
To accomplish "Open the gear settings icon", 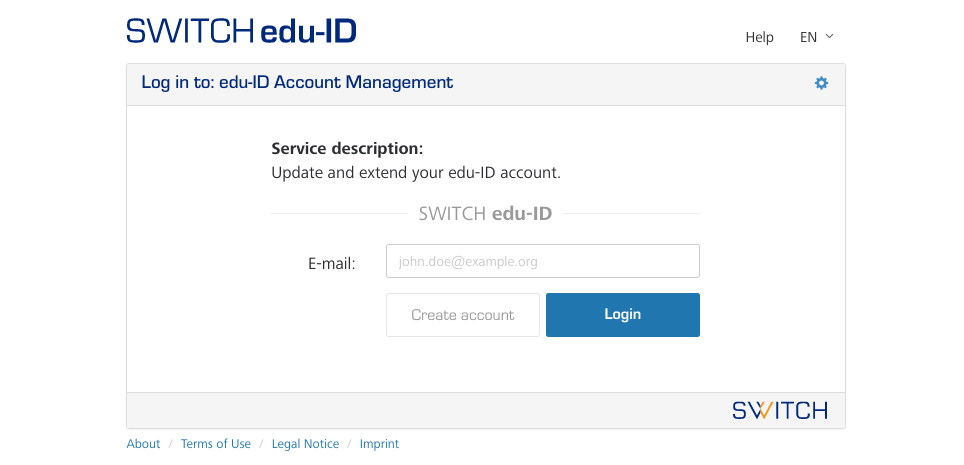I will tap(821, 83).
